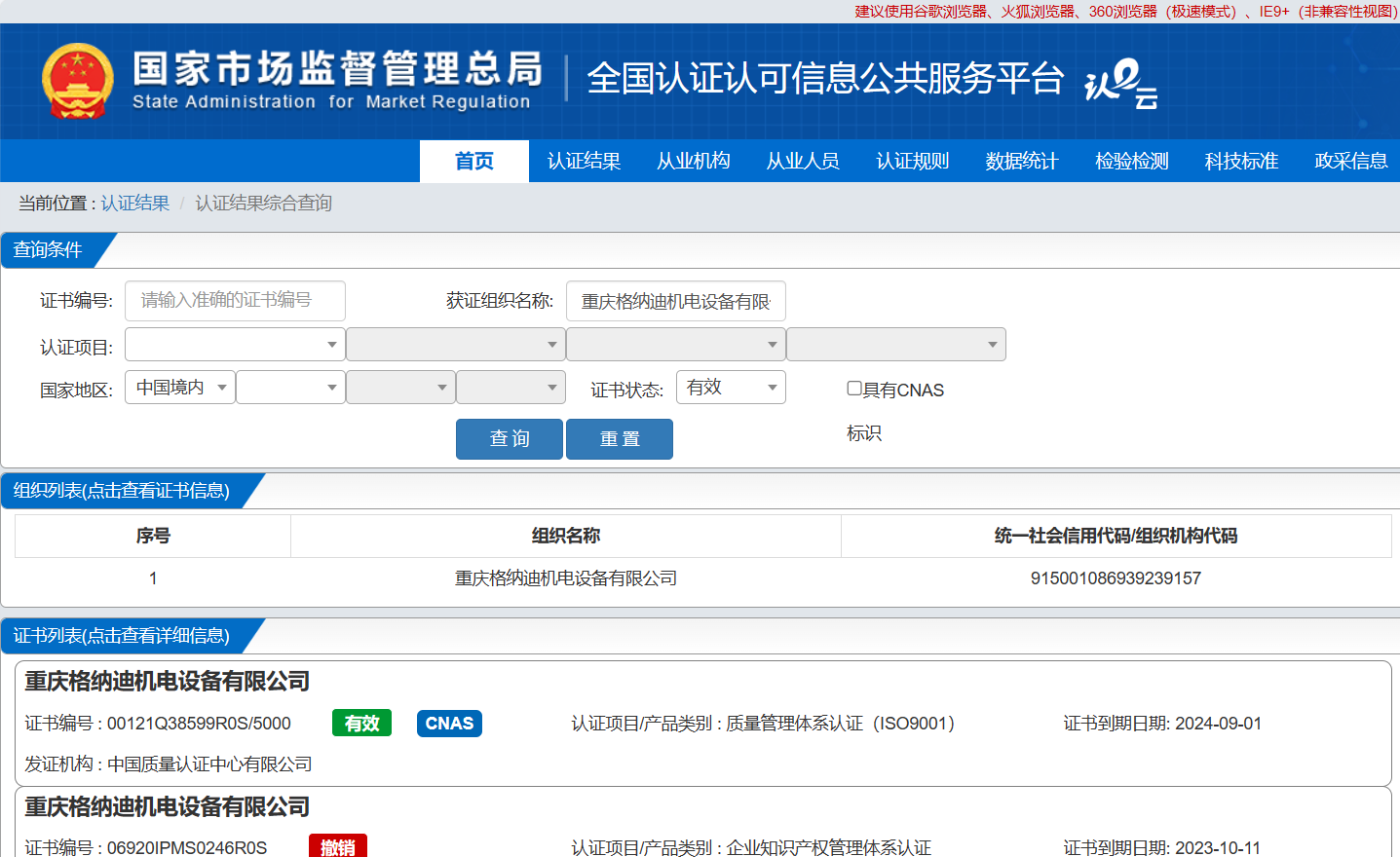1400x857 pixels.
Task: Click the 查询 search button
Action: pos(510,439)
